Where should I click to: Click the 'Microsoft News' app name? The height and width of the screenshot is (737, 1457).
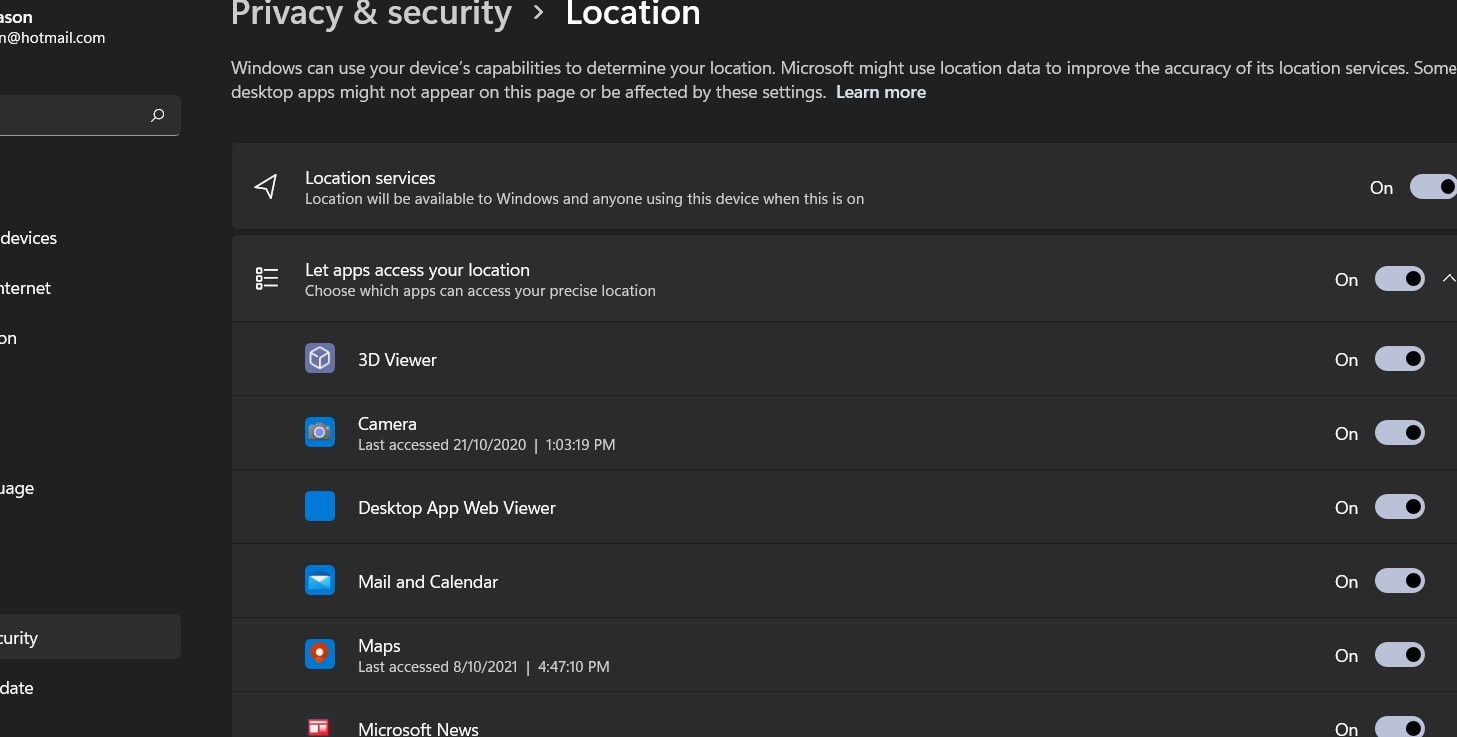tap(418, 729)
